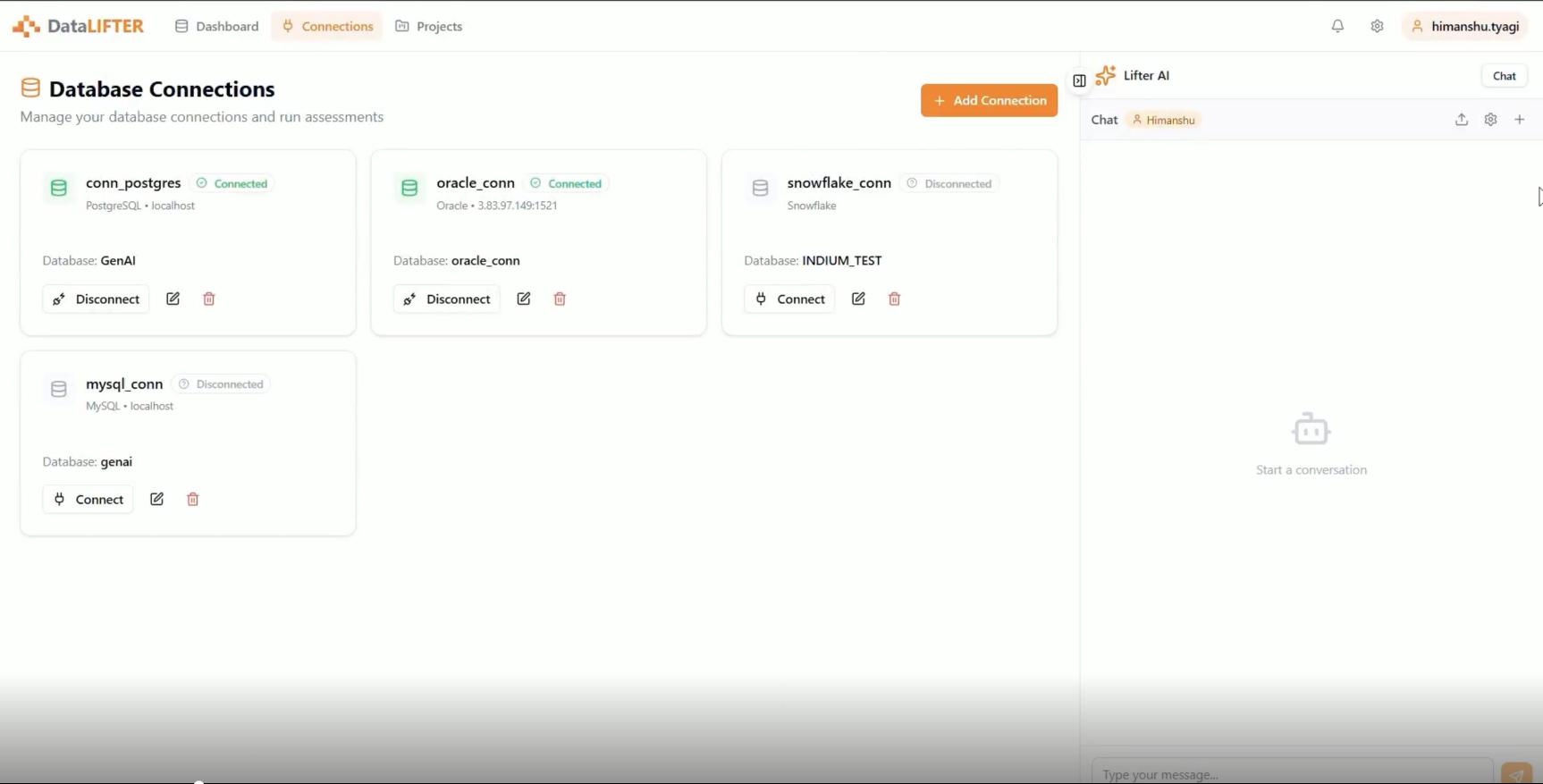This screenshot has width=1543, height=784.
Task: Click the Disconnected status badge on mysql_conn
Action: [x=222, y=384]
